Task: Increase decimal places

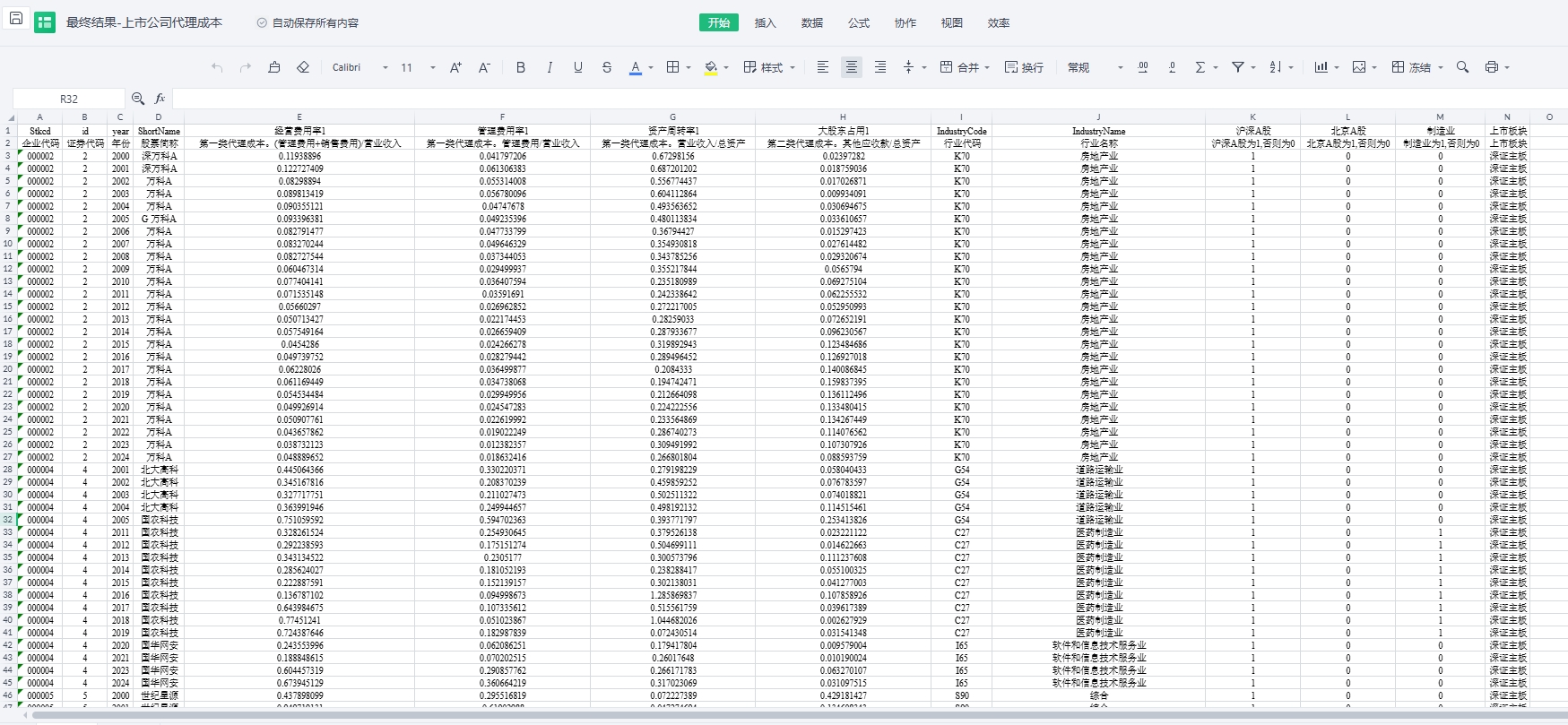Action: click(1143, 67)
